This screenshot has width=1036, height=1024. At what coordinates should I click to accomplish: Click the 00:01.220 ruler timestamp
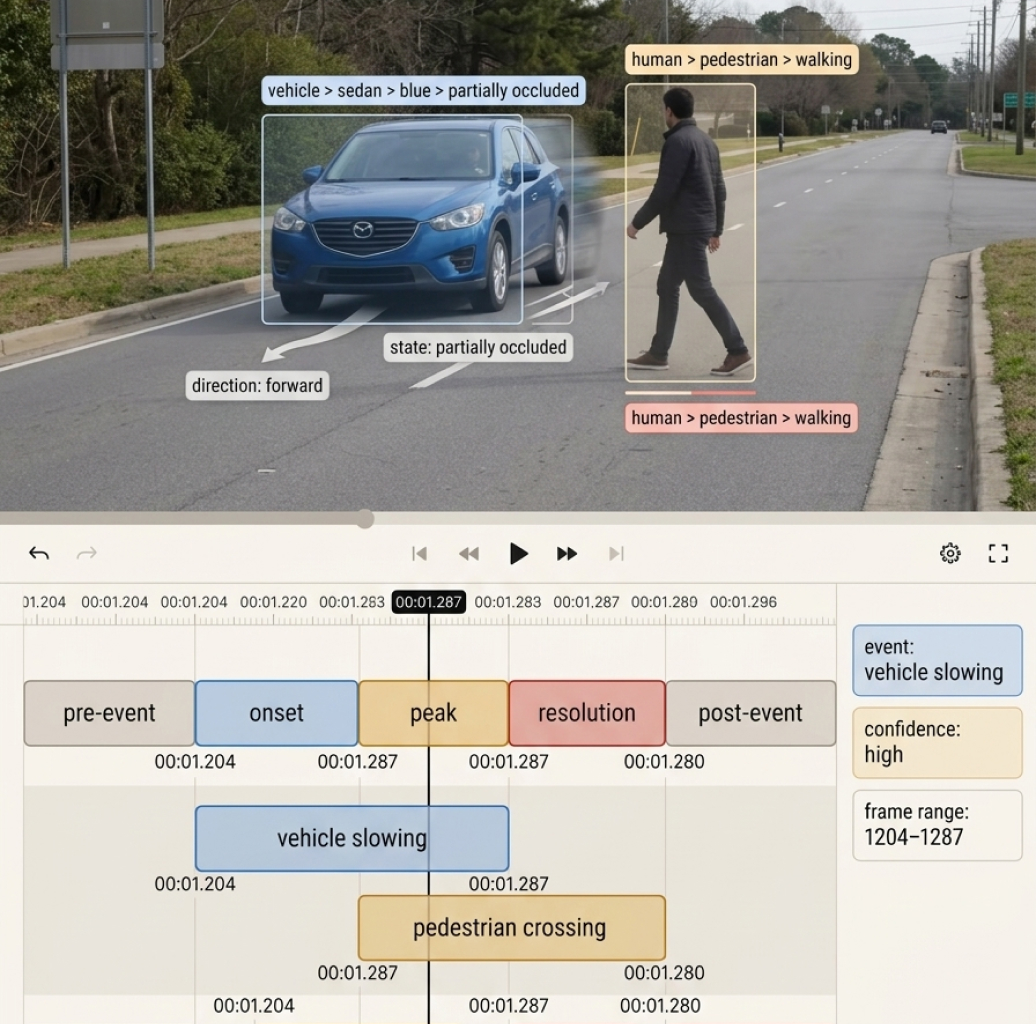pyautogui.click(x=273, y=602)
